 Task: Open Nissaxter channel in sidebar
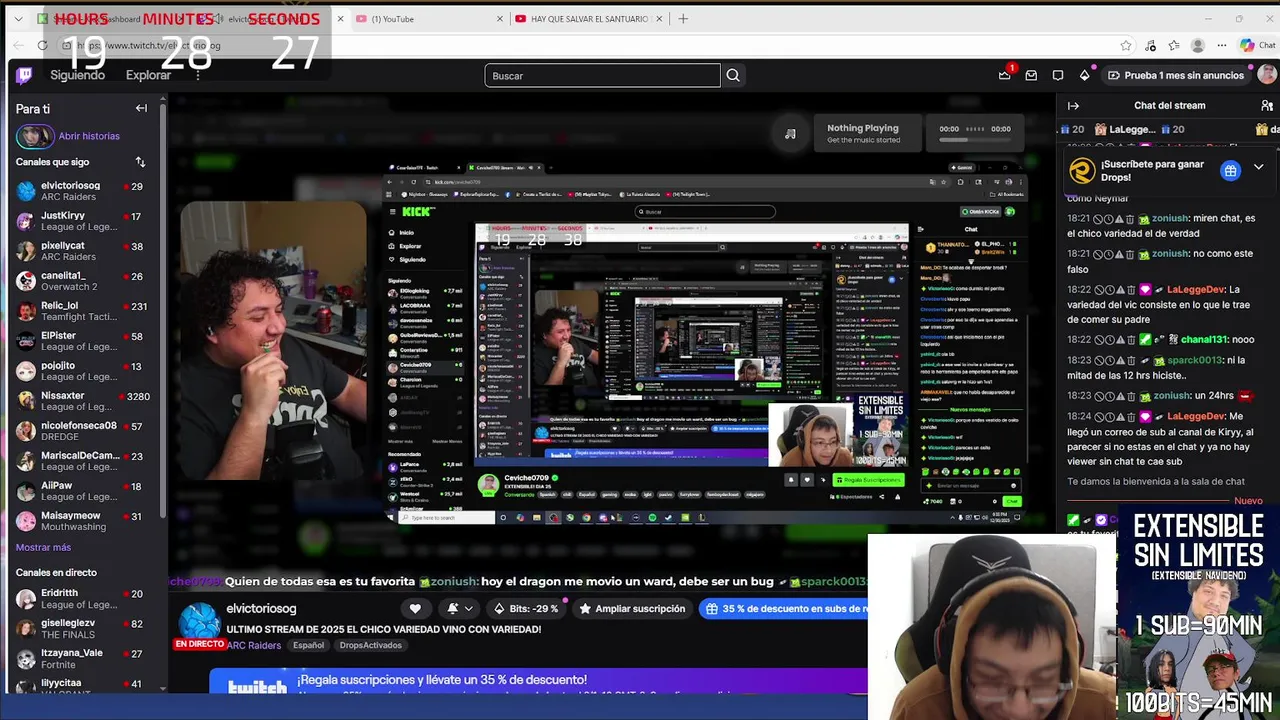tap(83, 401)
